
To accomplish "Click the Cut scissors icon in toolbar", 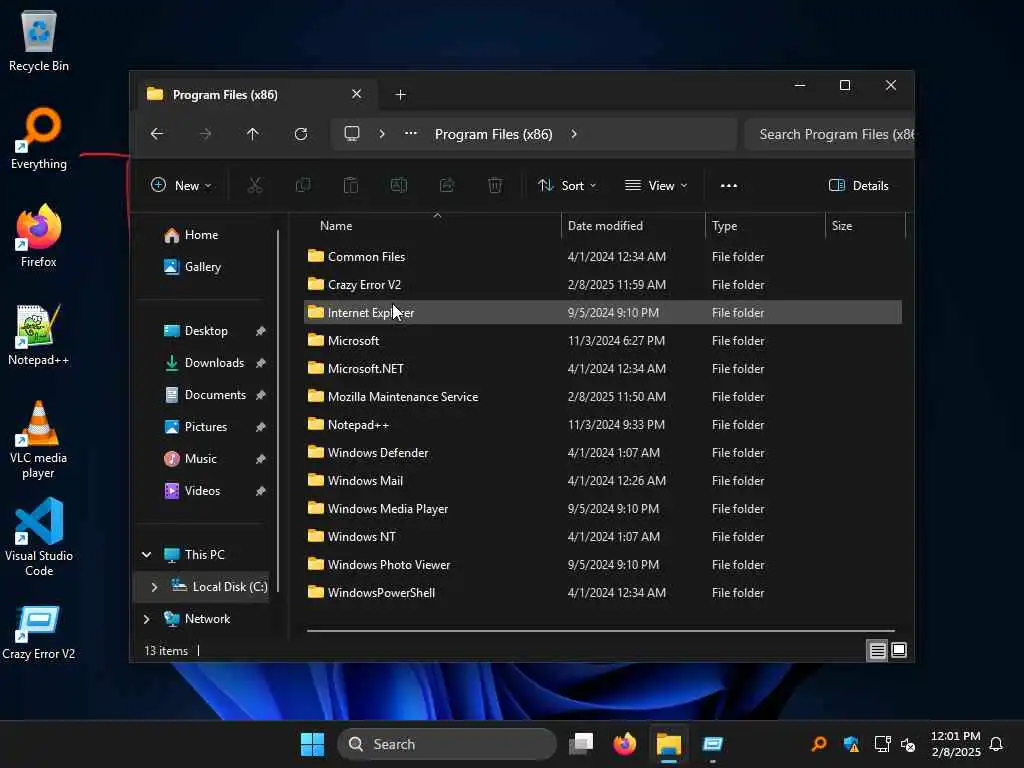I will click(x=255, y=185).
